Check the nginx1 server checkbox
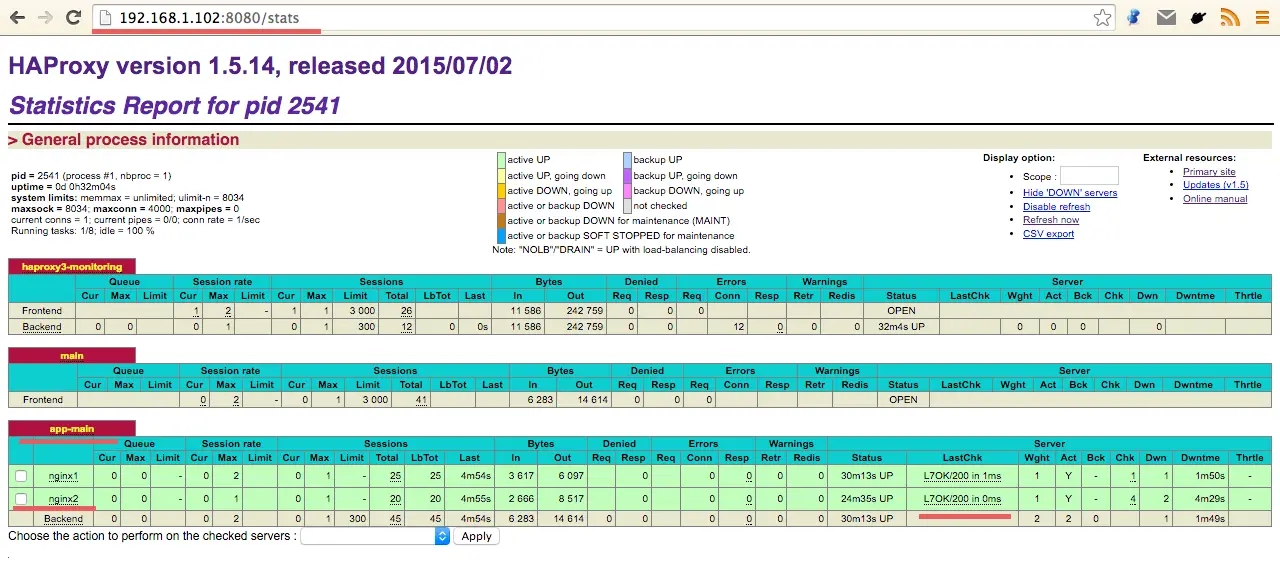The image size is (1280, 566). 21,476
